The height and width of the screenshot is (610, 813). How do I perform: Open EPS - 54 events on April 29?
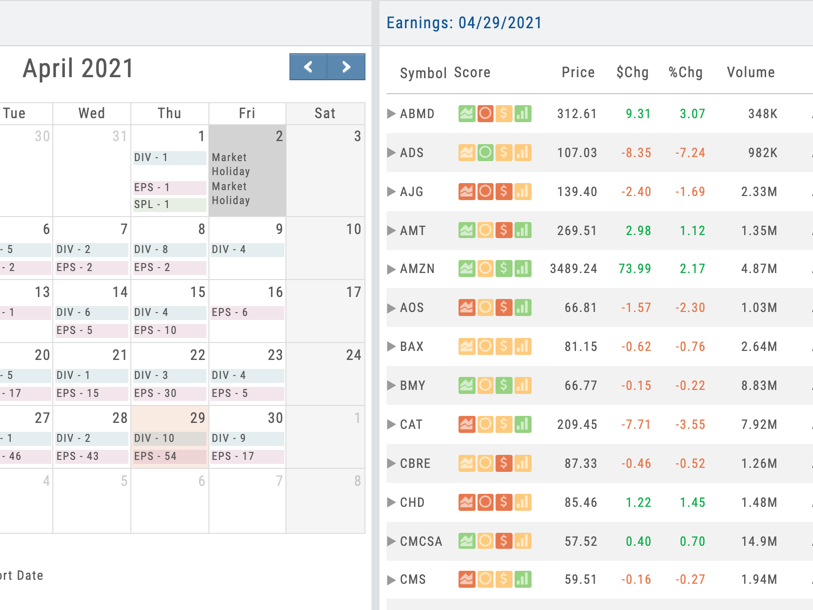tap(169, 456)
